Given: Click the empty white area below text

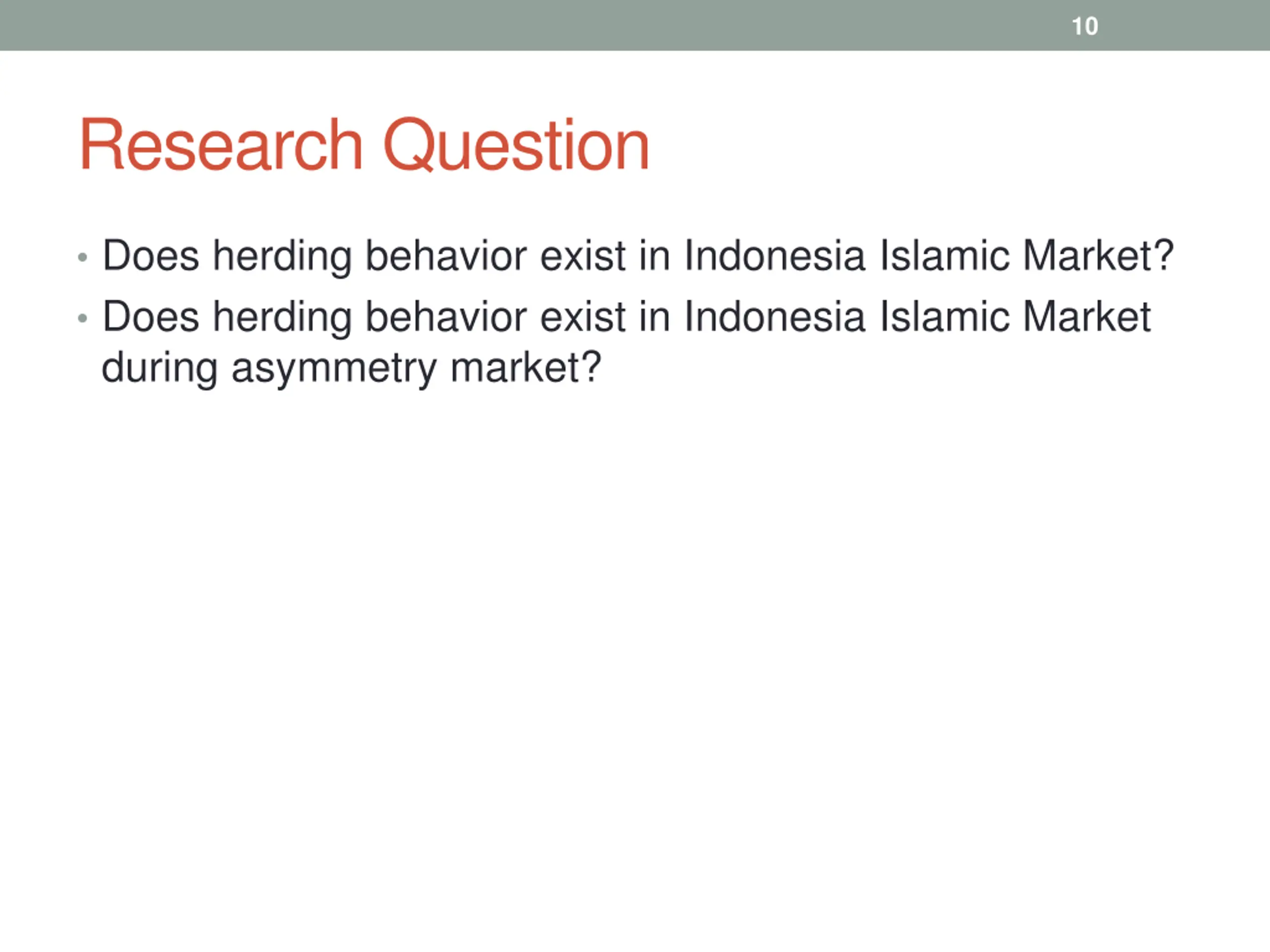Looking at the screenshot, I should pos(632,660).
